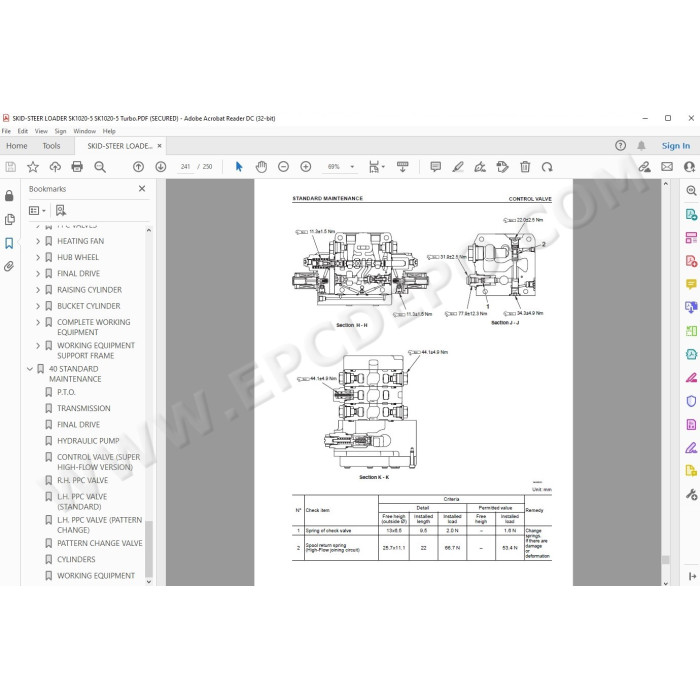This screenshot has width=700, height=700.
Task: Switch to the Tools tab
Action: coord(51,146)
